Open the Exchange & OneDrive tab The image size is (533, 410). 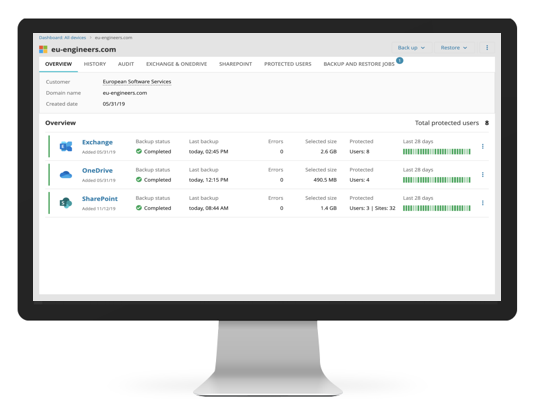click(x=176, y=64)
